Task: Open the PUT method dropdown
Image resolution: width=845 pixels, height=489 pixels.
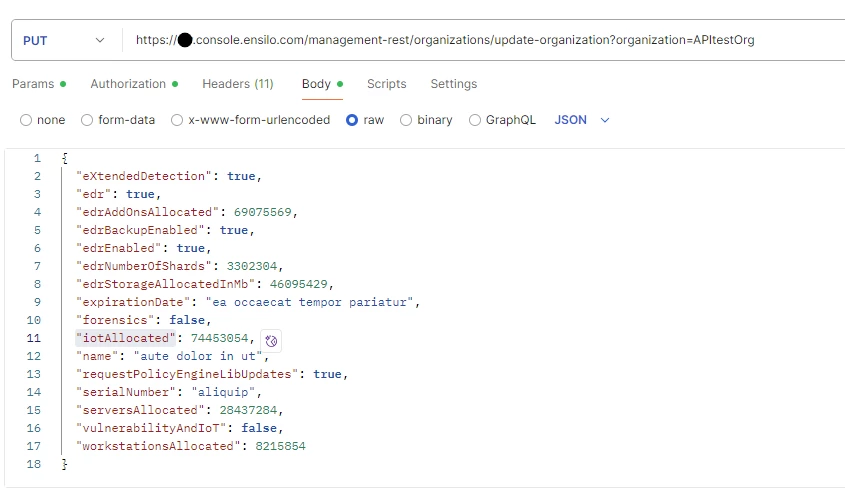Action: pyautogui.click(x=64, y=40)
